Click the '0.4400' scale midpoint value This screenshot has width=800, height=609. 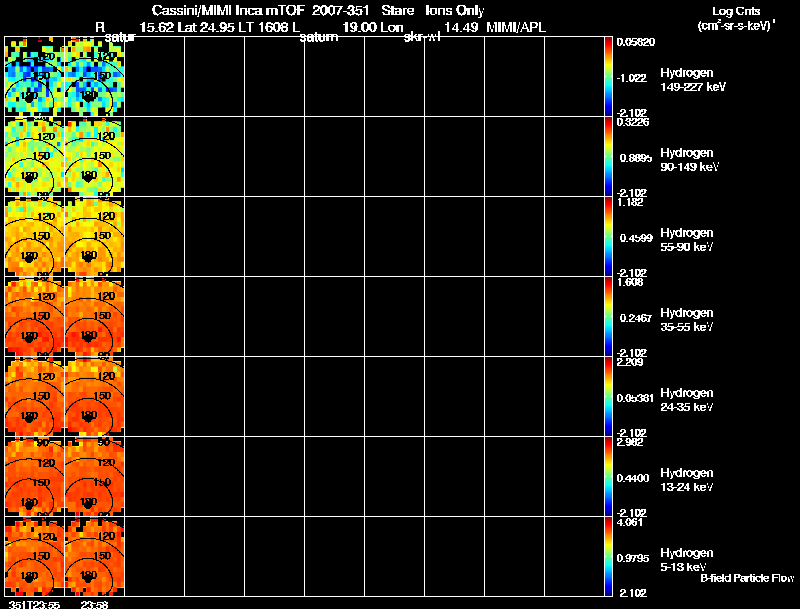click(x=633, y=478)
